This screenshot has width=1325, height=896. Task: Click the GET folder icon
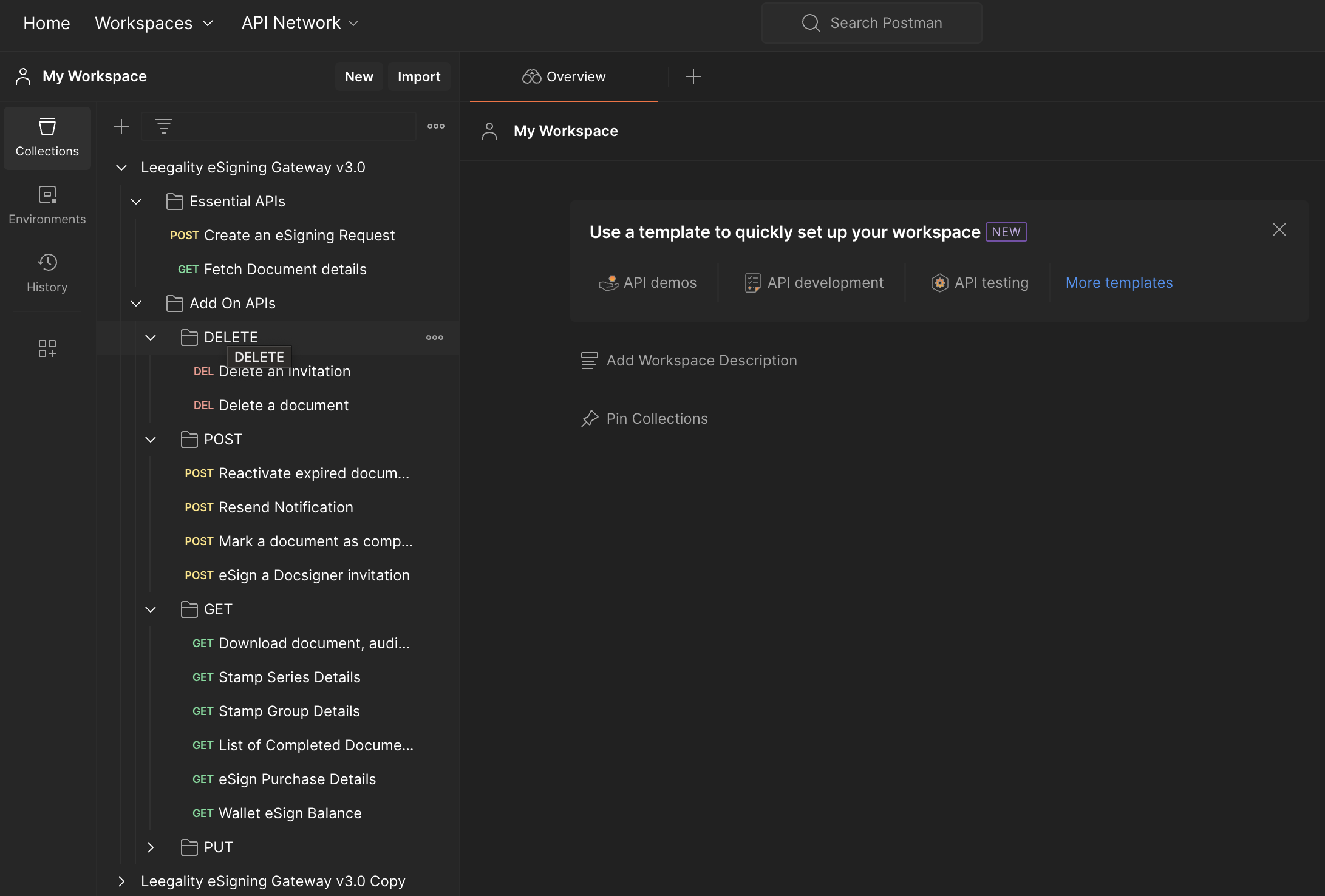coord(189,609)
